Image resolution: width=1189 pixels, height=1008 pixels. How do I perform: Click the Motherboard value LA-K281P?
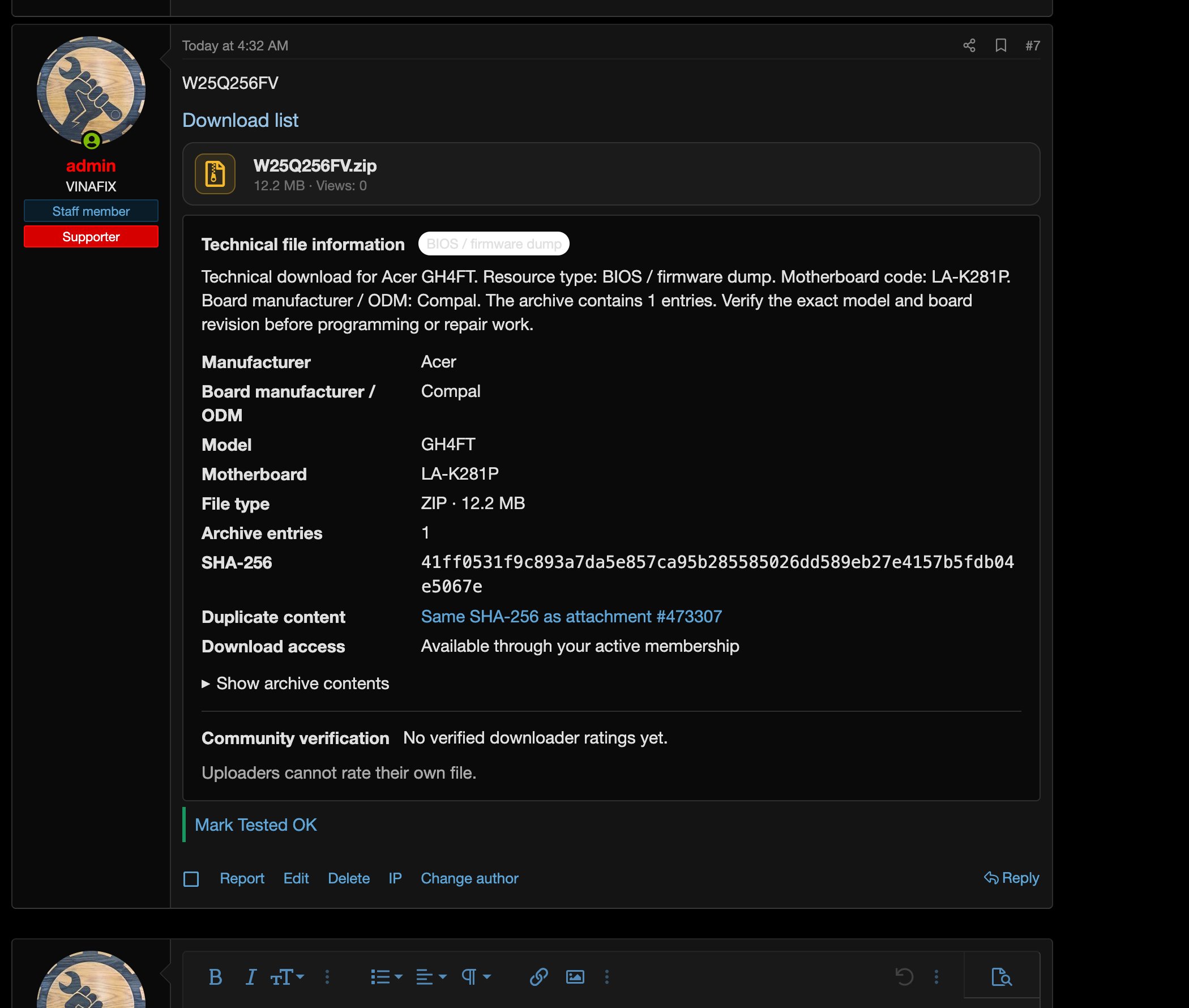460,474
